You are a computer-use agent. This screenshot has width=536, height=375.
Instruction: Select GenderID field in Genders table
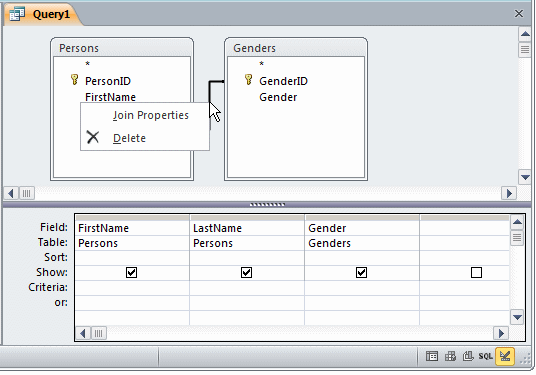[x=283, y=81]
